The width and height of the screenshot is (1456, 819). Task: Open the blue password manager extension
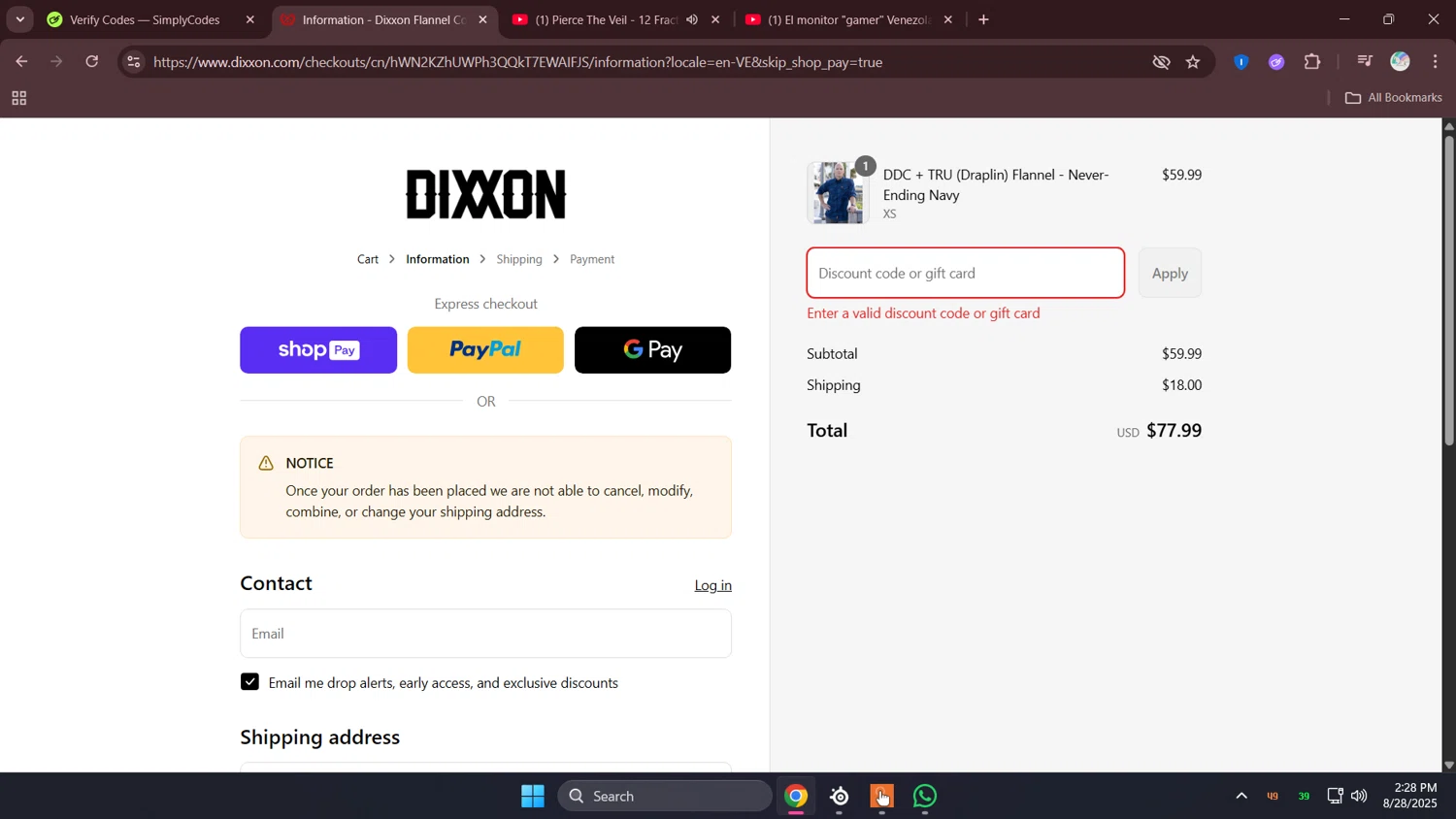point(1241,62)
